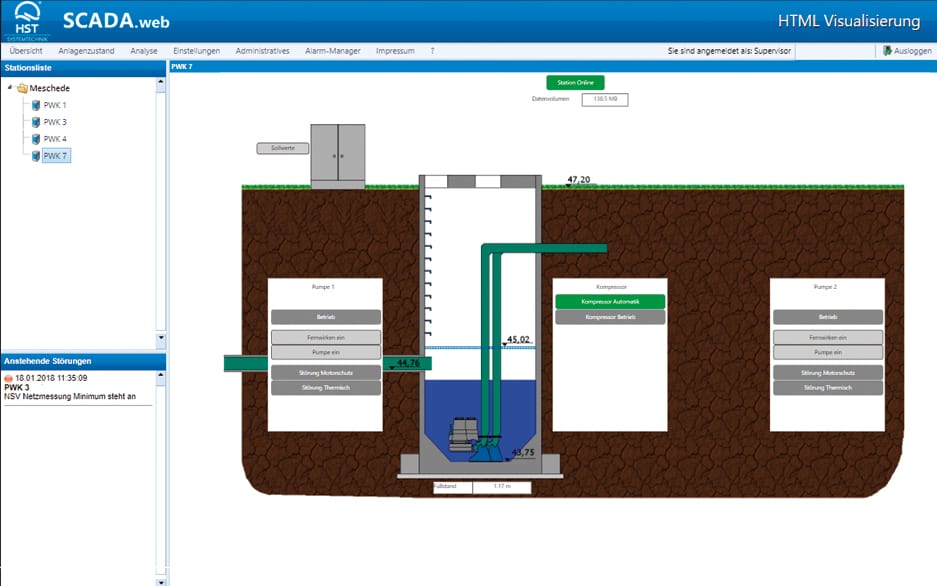
Task: Click the Meschede folder icon
Action: coord(23,88)
